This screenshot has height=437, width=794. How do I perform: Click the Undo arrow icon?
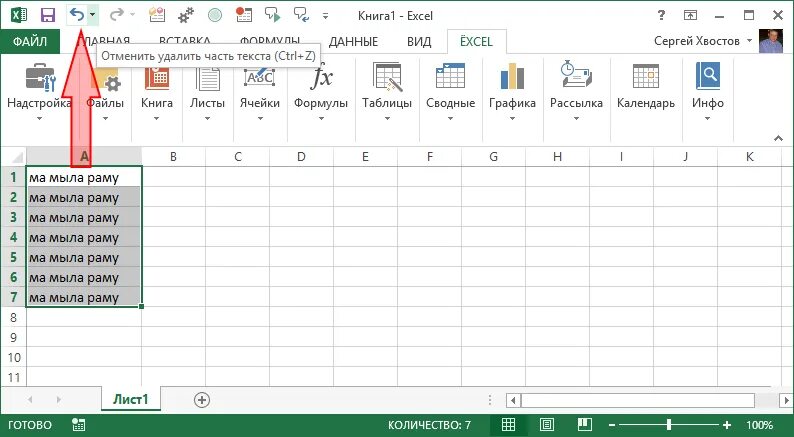pyautogui.click(x=77, y=16)
